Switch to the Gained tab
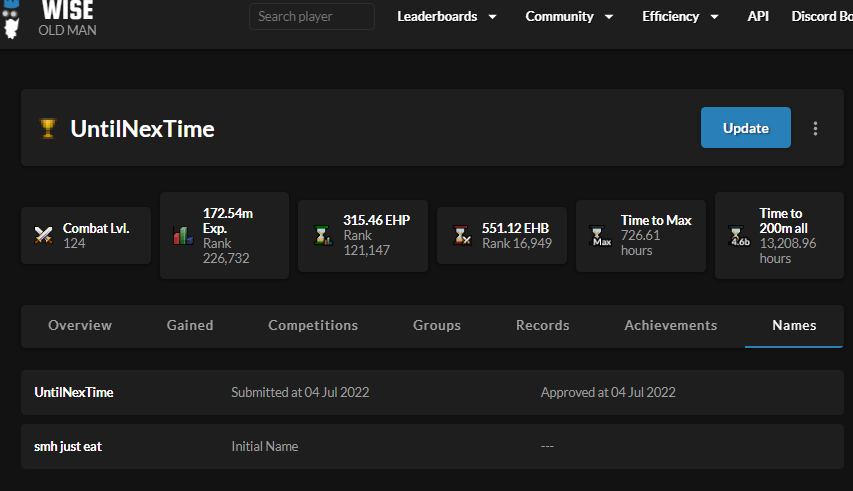 click(190, 325)
